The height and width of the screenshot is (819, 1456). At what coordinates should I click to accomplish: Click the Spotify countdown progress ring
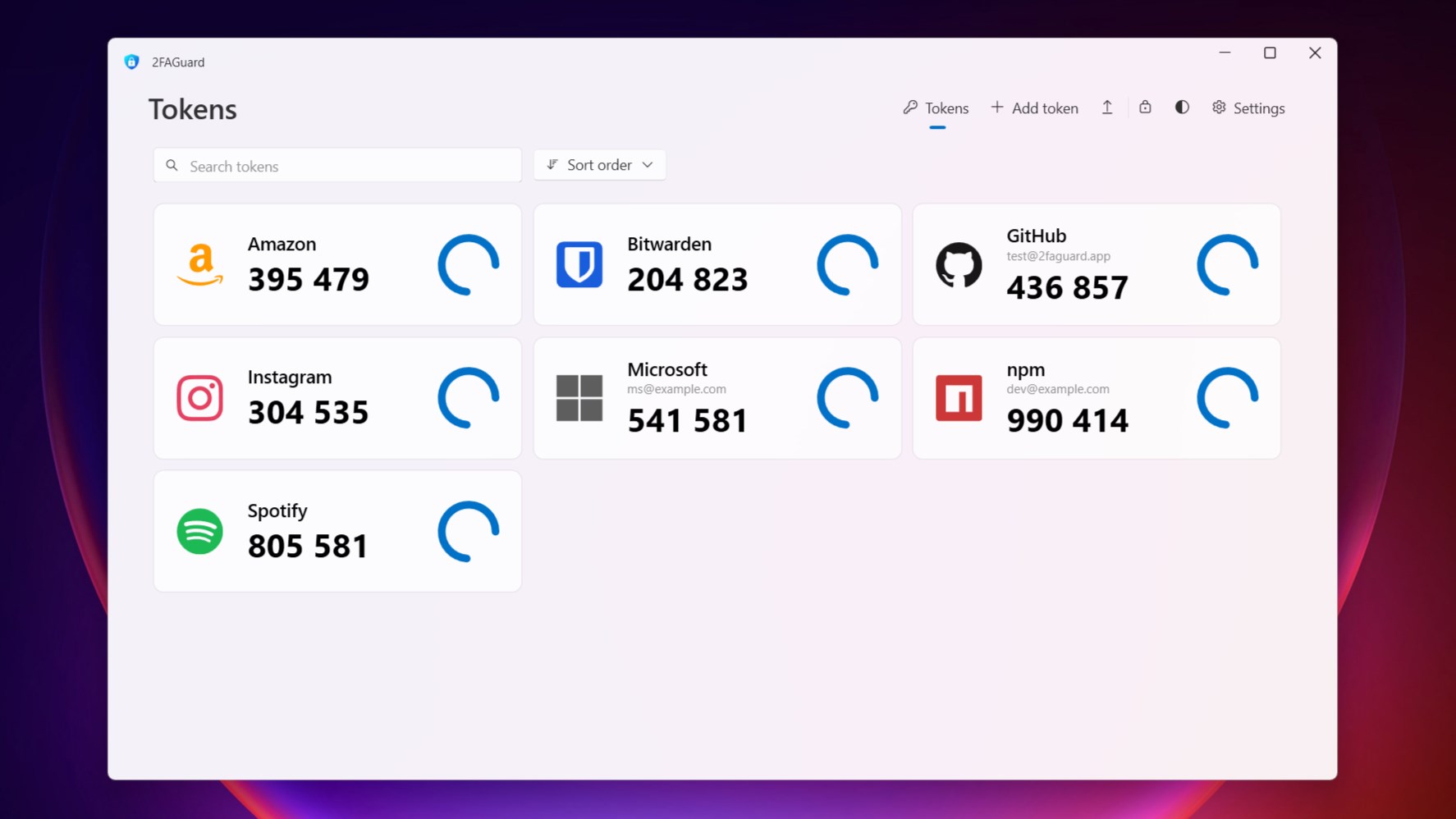[468, 531]
